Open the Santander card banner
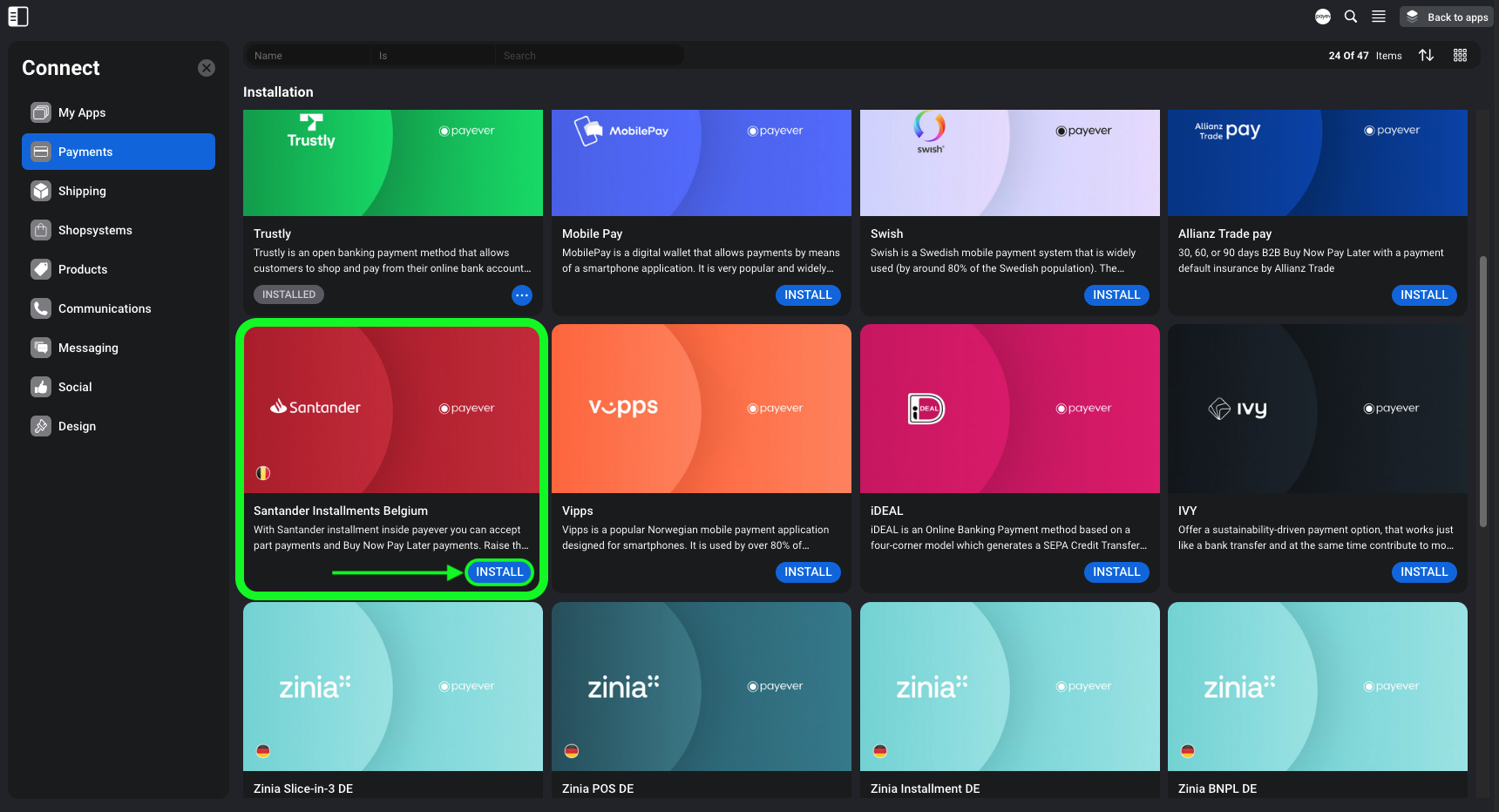The image size is (1499, 812). click(x=393, y=409)
